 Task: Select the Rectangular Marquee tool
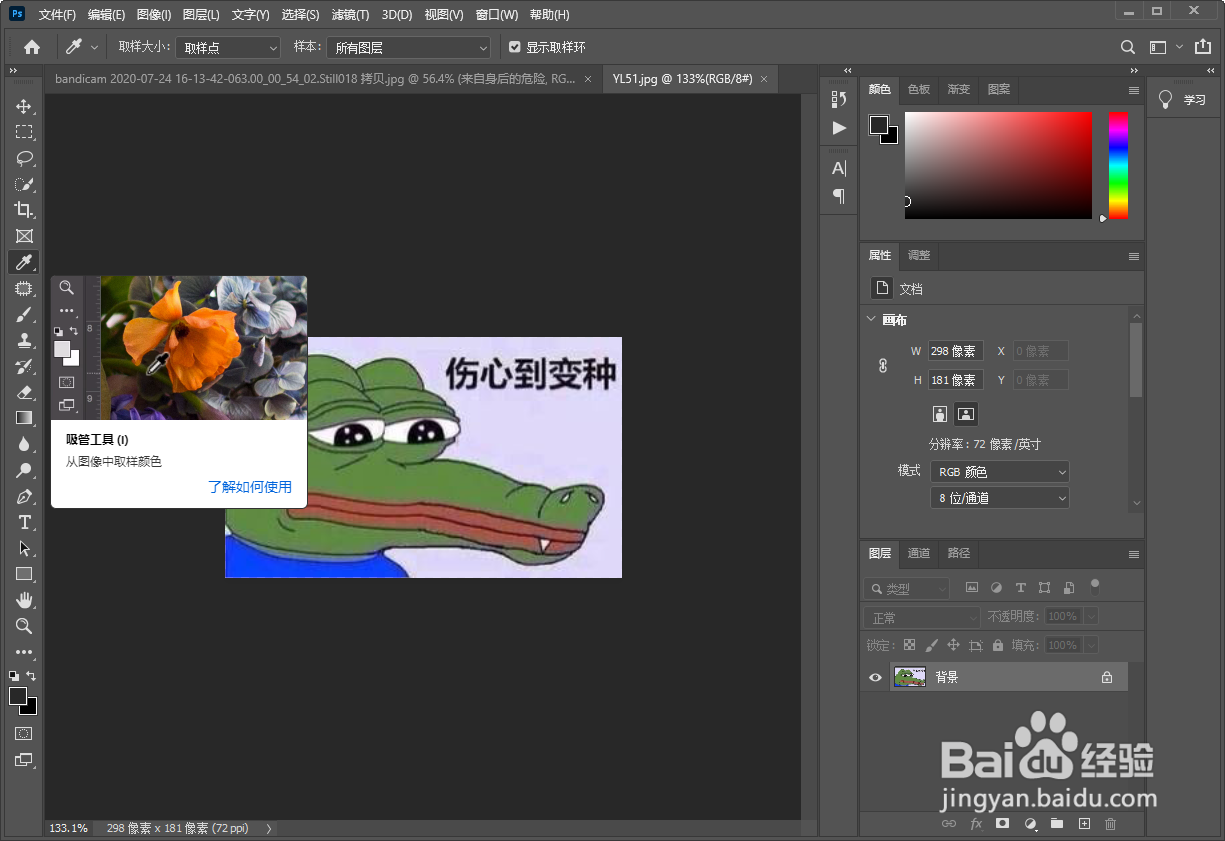24,132
